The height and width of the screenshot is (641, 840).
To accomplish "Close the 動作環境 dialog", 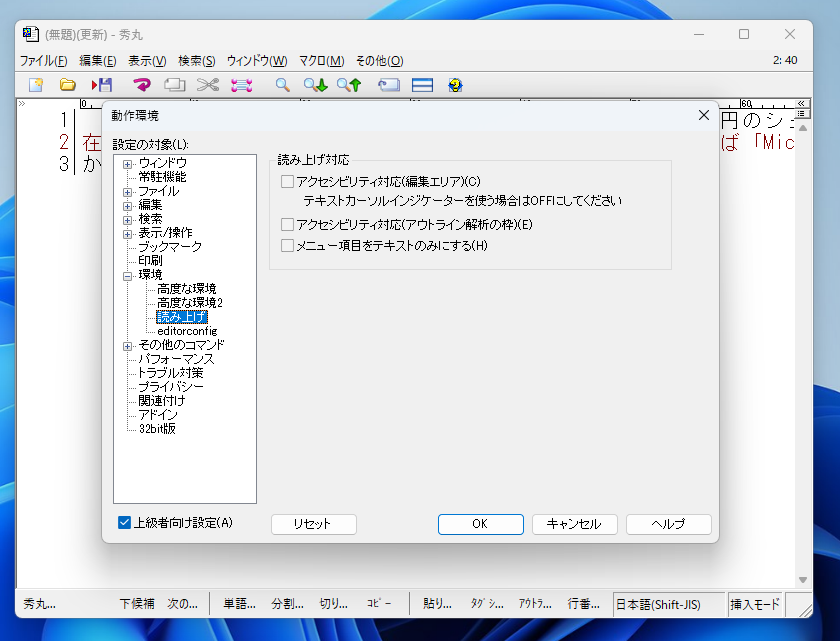I will click(704, 115).
